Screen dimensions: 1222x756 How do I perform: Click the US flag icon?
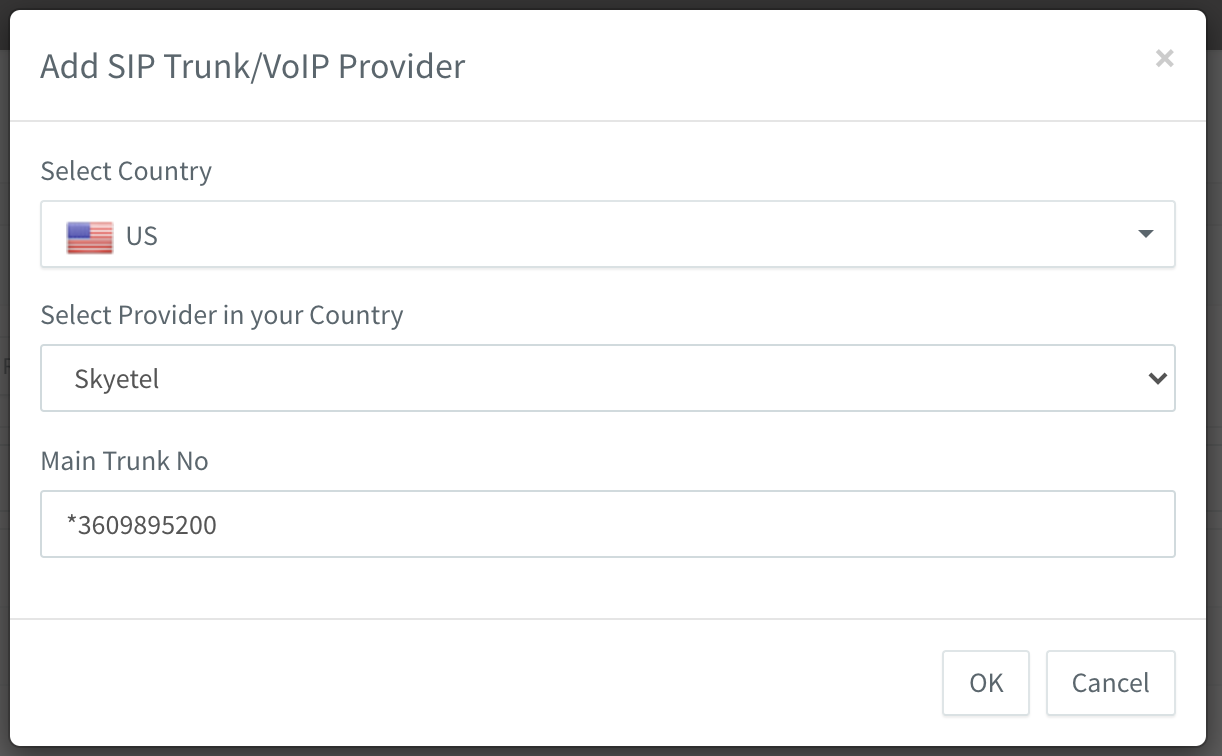tap(90, 237)
